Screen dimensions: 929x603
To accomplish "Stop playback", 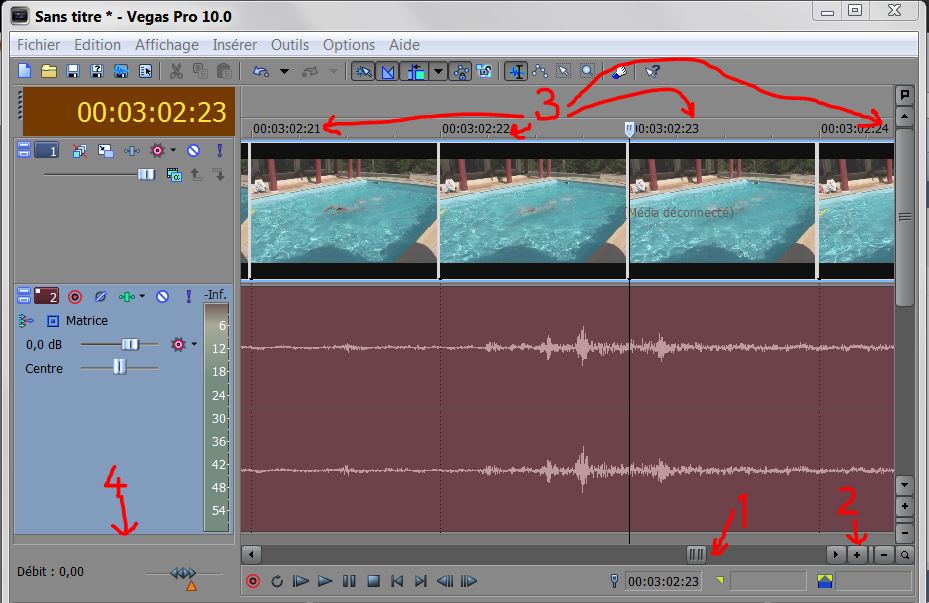I will (373, 581).
